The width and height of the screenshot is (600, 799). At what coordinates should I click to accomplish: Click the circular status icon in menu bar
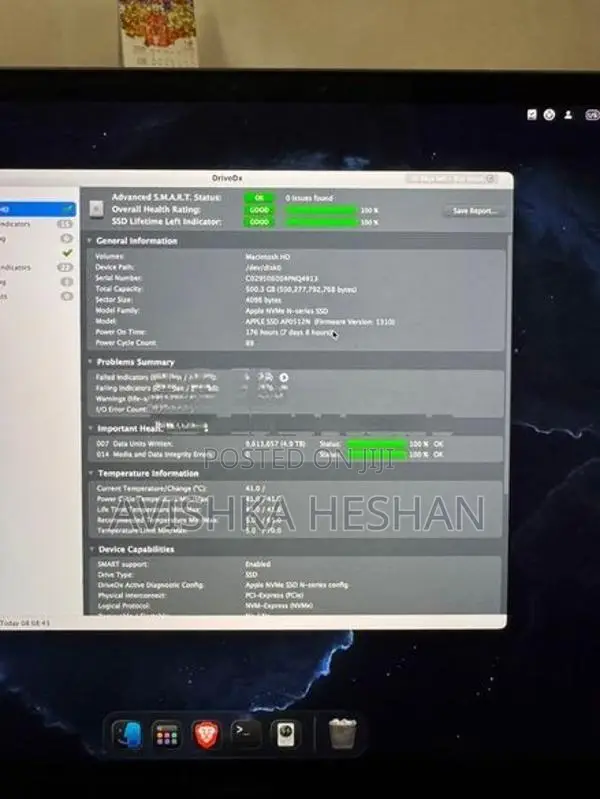549,115
